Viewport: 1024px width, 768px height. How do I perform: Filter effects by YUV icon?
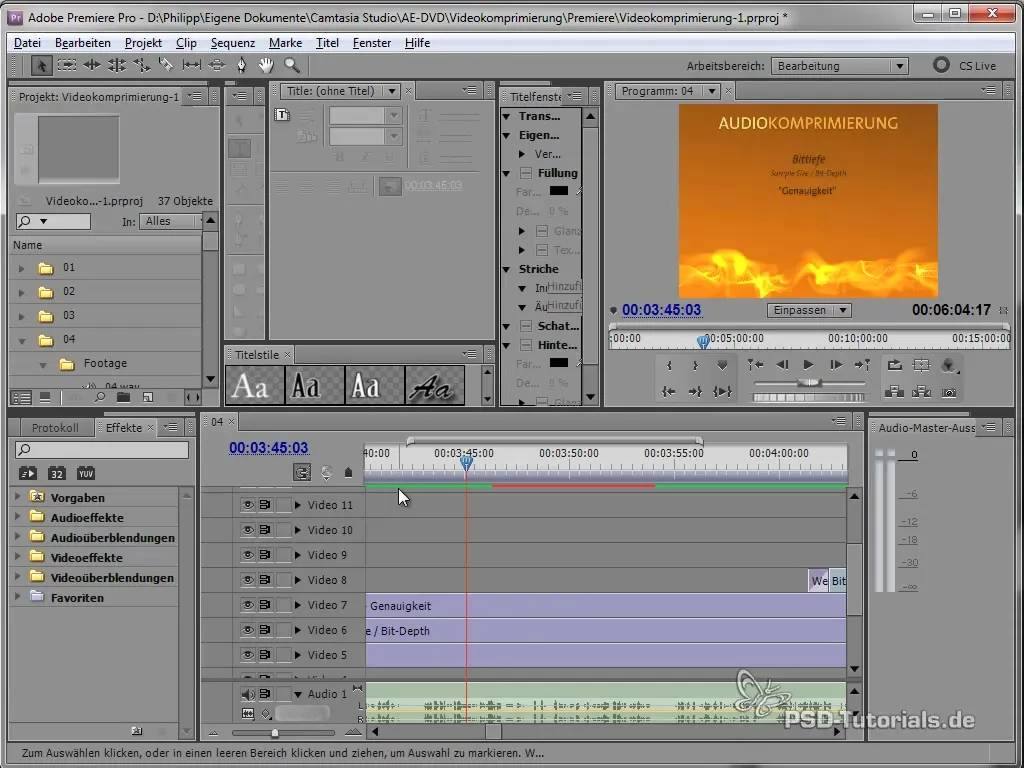click(86, 473)
